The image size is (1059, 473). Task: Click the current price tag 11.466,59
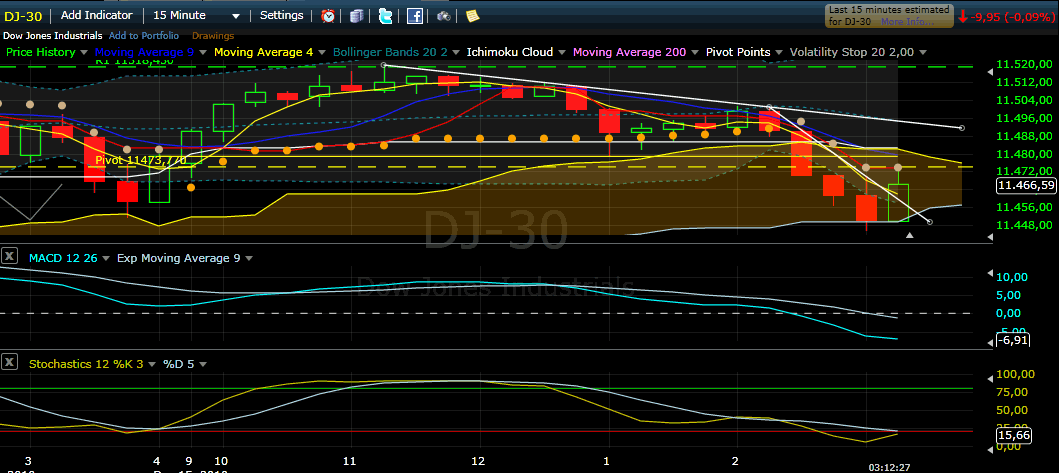(1027, 185)
